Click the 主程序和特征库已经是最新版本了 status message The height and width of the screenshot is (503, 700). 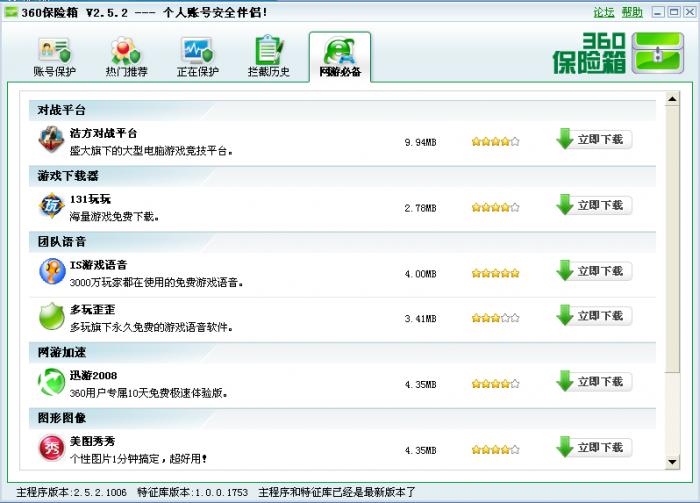click(337, 492)
